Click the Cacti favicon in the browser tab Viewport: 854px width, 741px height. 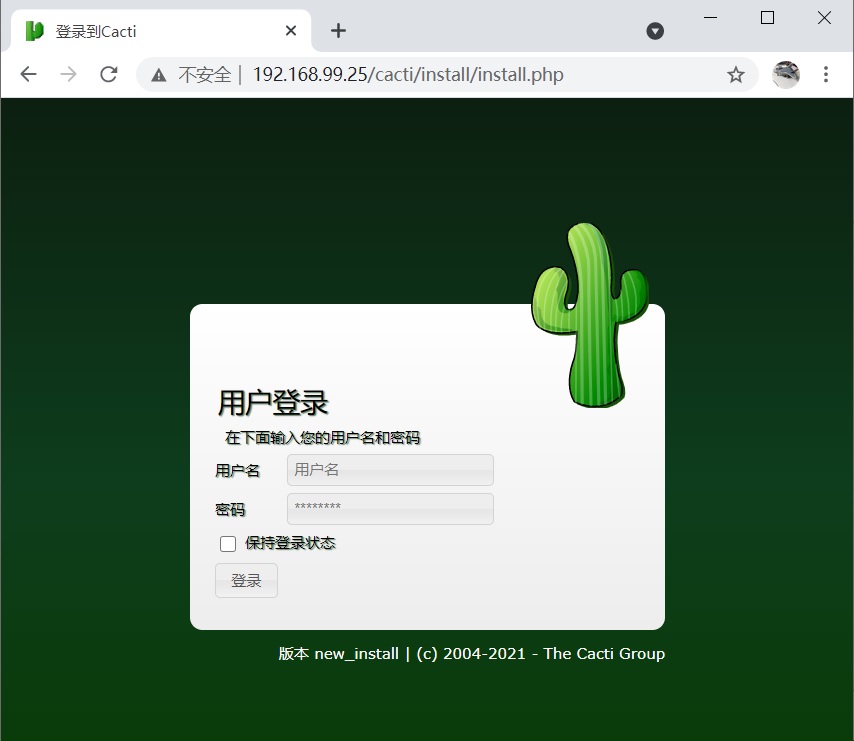tap(35, 31)
